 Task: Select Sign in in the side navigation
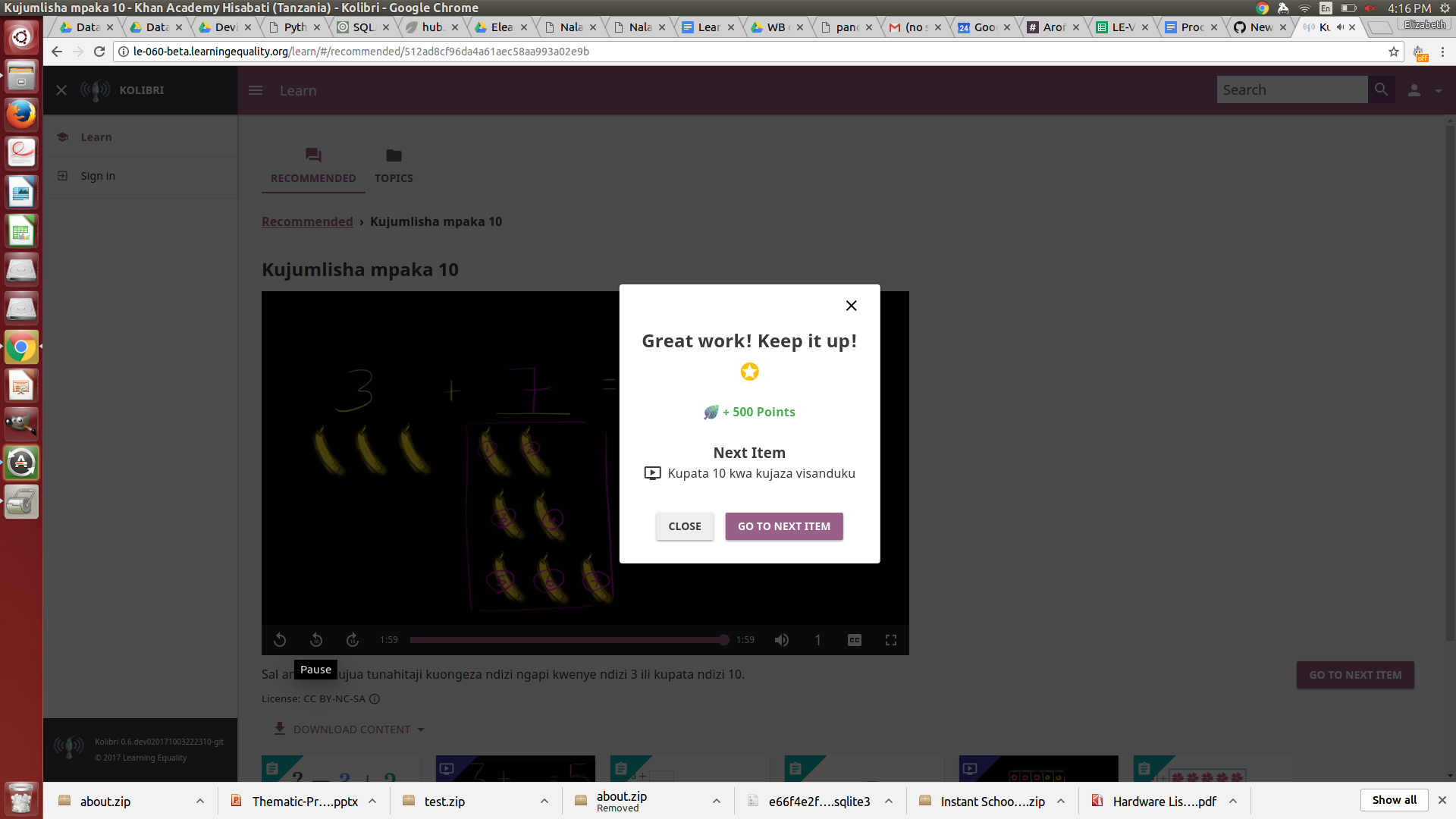coord(140,176)
